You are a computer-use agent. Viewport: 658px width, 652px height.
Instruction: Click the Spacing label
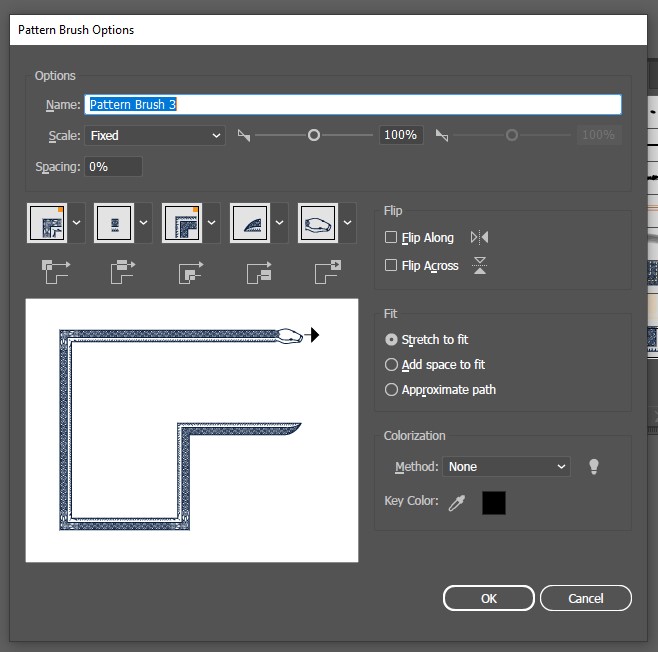(x=58, y=167)
